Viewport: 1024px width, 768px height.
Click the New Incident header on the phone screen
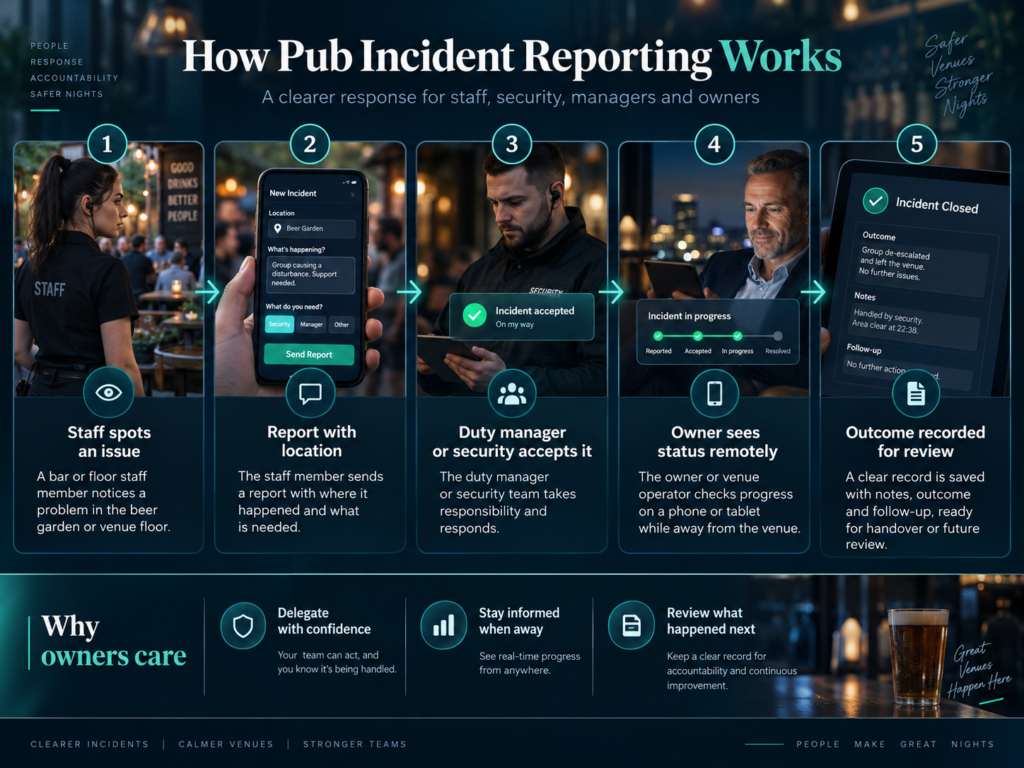(x=293, y=193)
